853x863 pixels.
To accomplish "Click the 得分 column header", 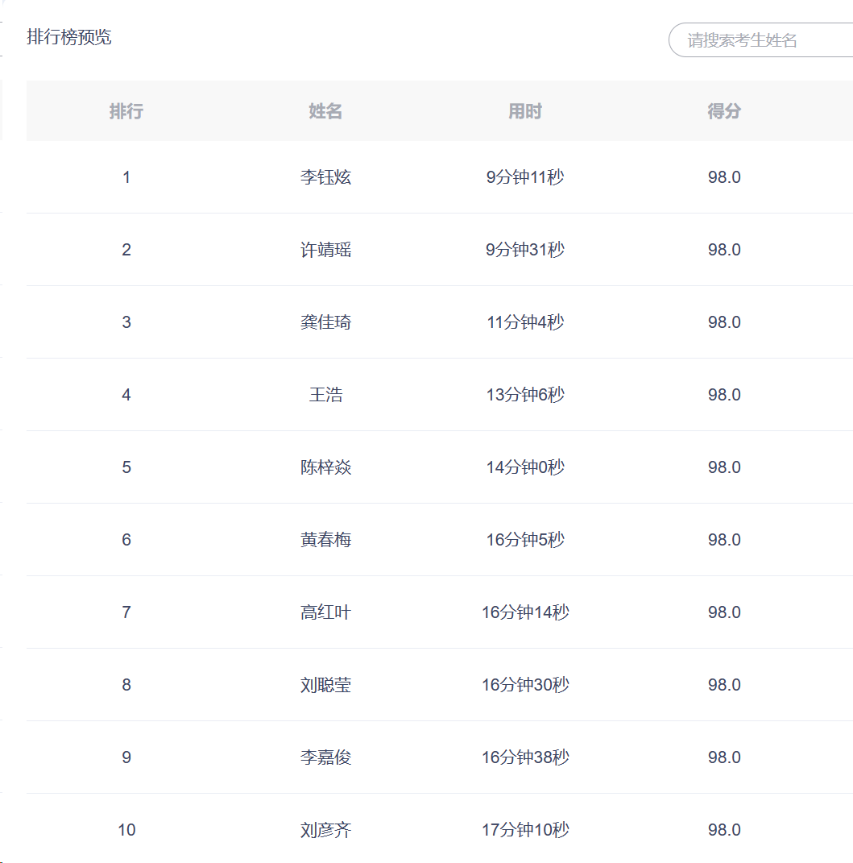I will coord(724,111).
